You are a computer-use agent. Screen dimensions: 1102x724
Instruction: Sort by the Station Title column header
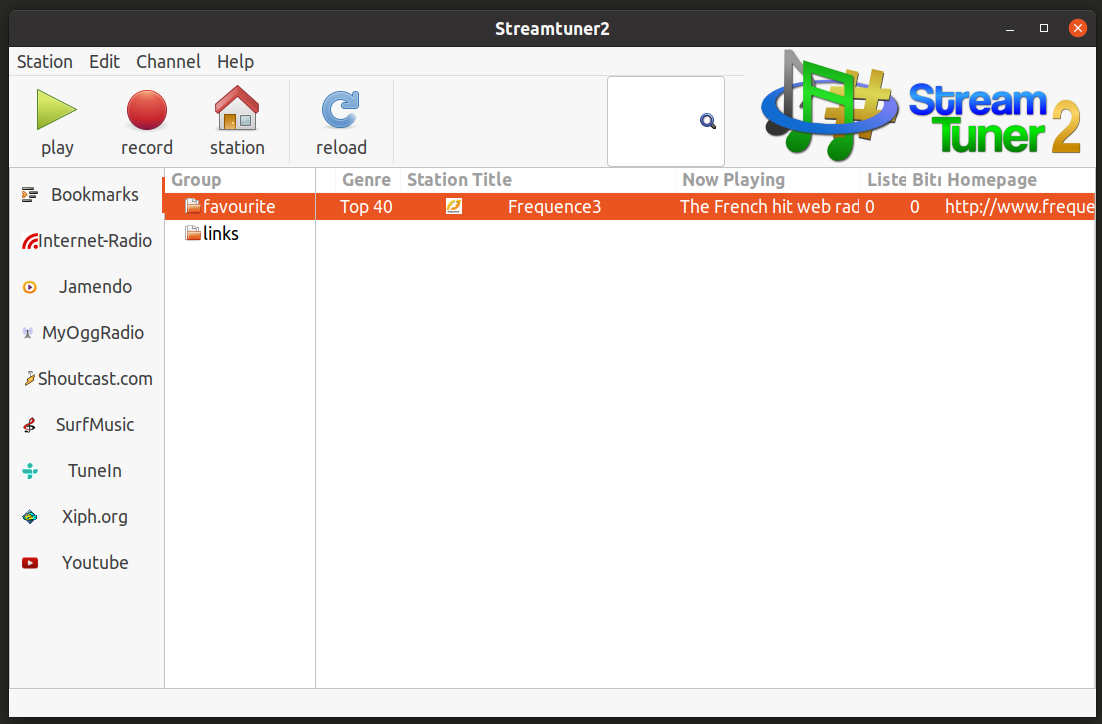[538, 180]
